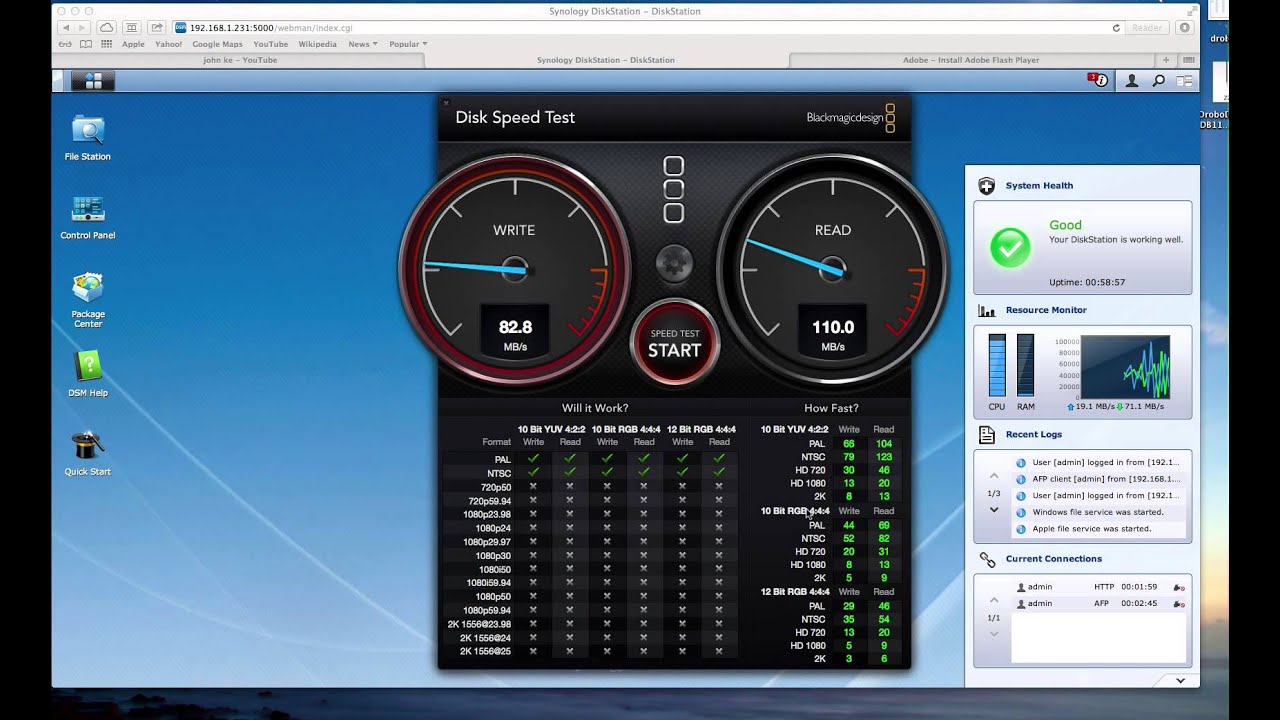The width and height of the screenshot is (1280, 720).
Task: Open Google Maps bookmark
Action: coord(217,44)
